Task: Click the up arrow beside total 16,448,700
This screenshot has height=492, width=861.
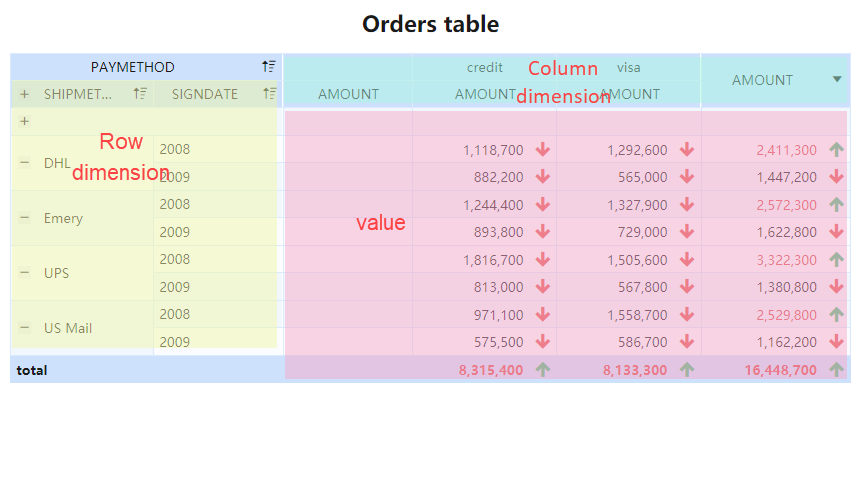Action: click(x=836, y=370)
